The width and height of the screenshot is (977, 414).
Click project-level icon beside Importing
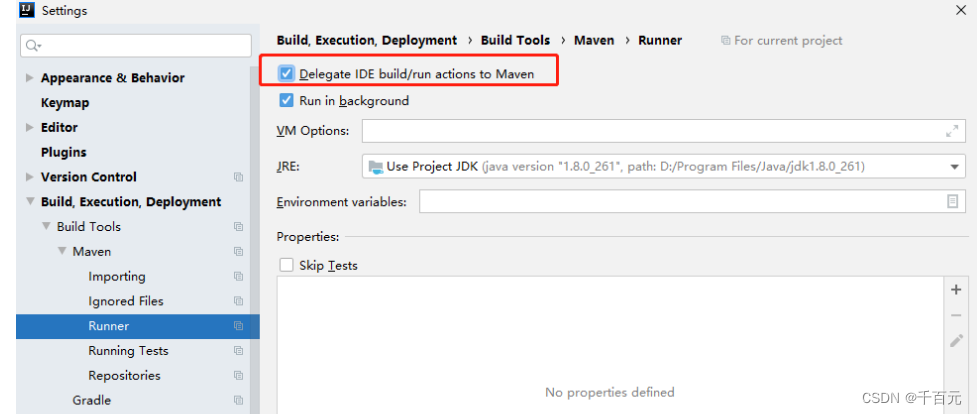(238, 277)
